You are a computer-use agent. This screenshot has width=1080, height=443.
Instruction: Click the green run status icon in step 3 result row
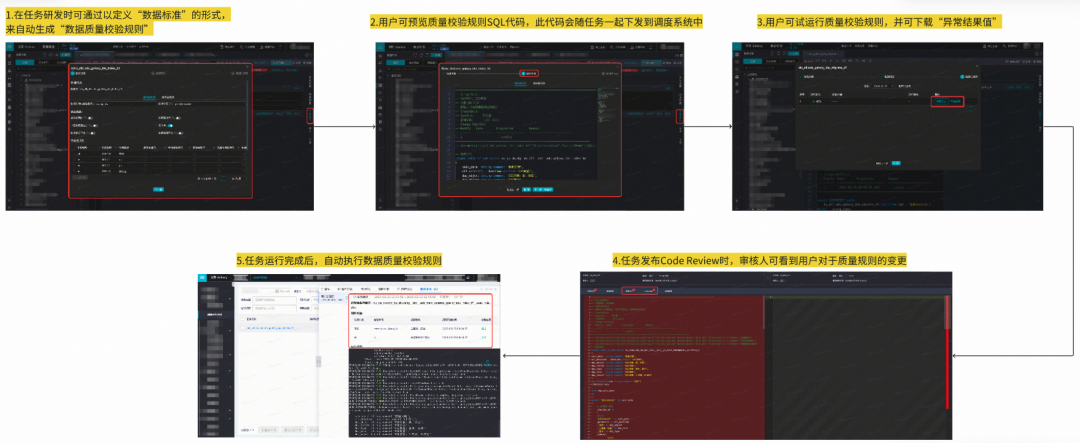pyautogui.click(x=813, y=102)
